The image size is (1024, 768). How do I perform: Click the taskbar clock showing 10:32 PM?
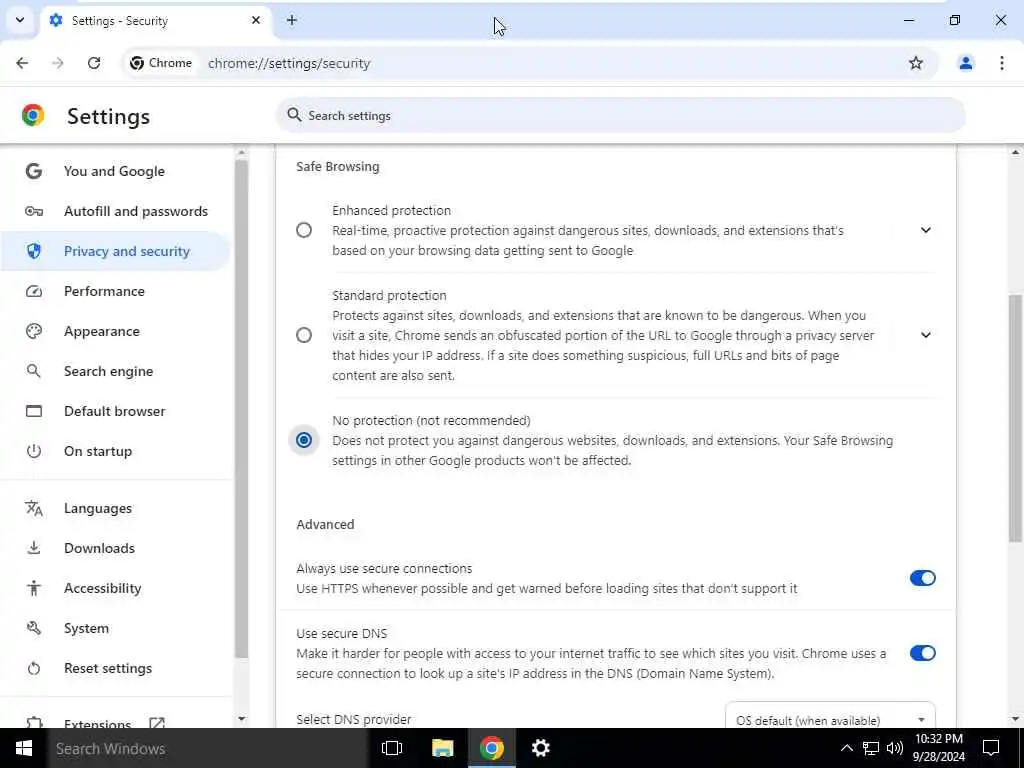click(x=938, y=748)
